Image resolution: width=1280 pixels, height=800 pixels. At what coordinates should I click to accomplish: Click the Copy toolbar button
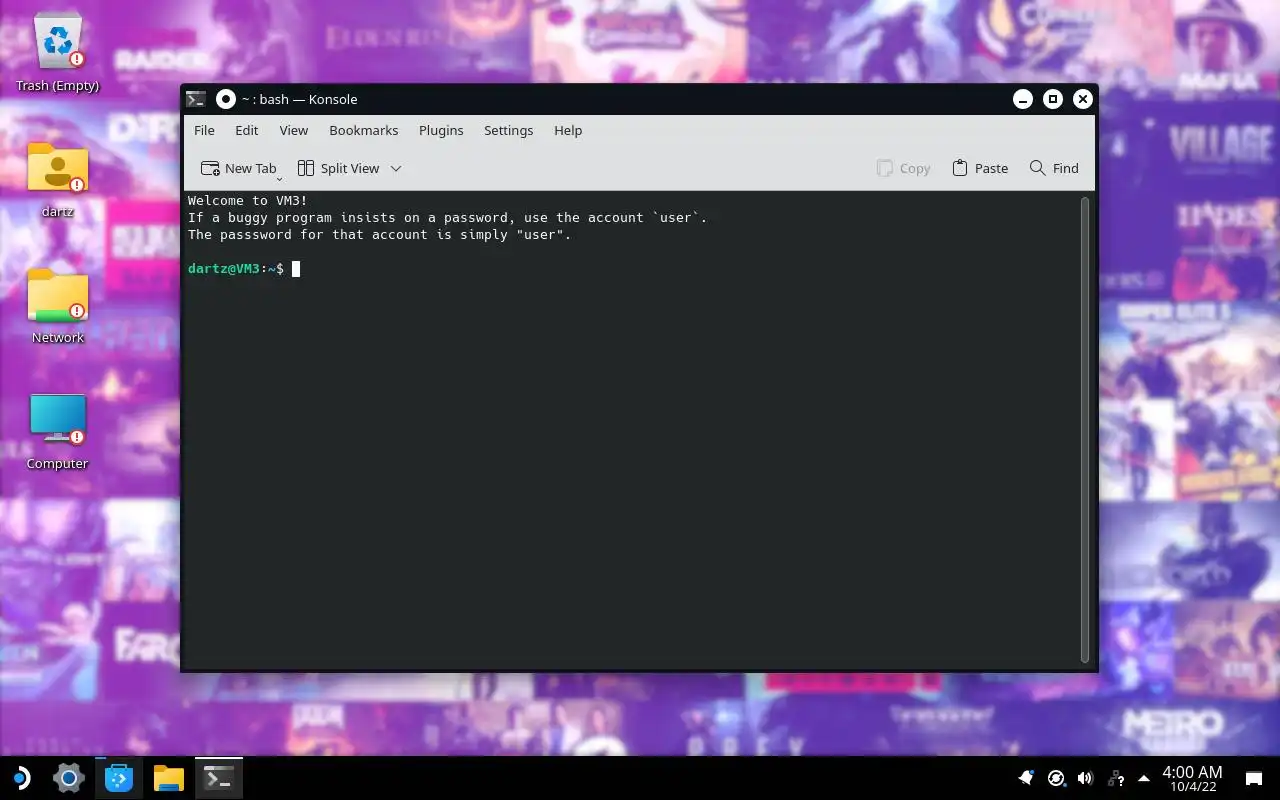tap(903, 168)
